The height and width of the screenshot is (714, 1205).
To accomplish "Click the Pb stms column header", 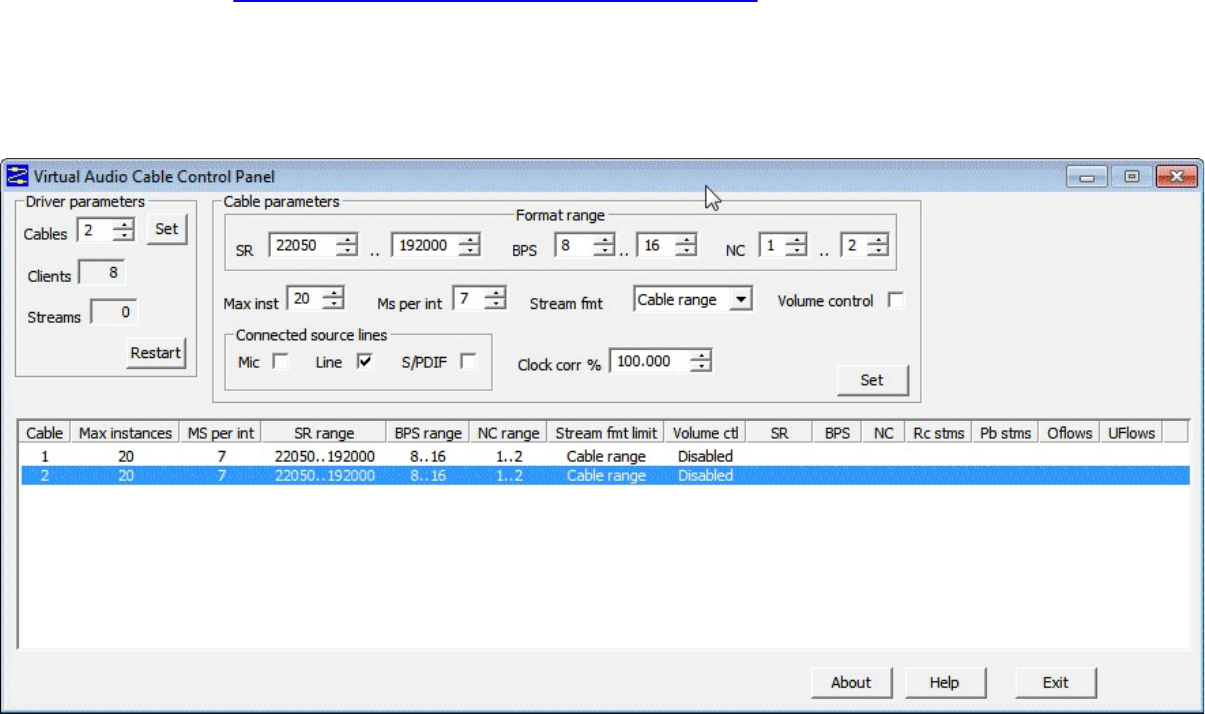I will point(1004,433).
